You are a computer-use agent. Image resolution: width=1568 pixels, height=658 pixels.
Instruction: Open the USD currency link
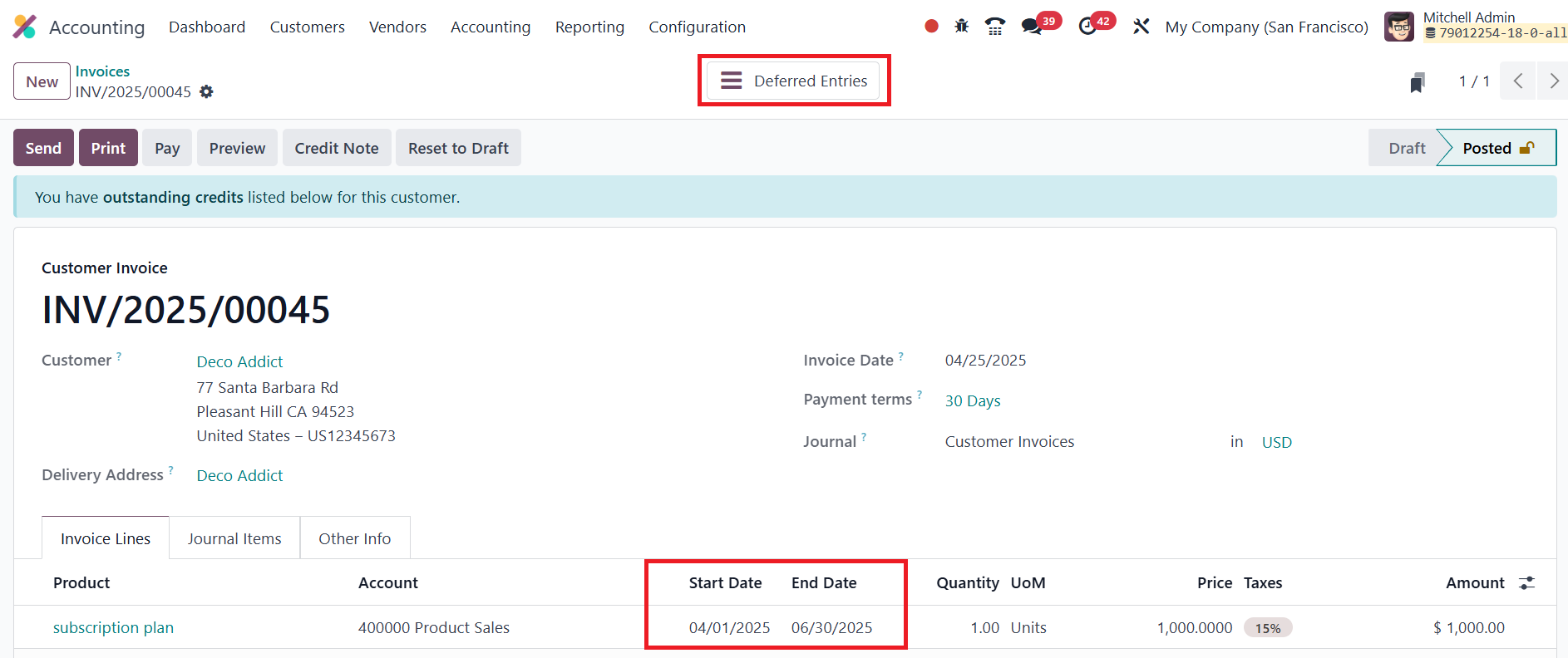coord(1277,442)
